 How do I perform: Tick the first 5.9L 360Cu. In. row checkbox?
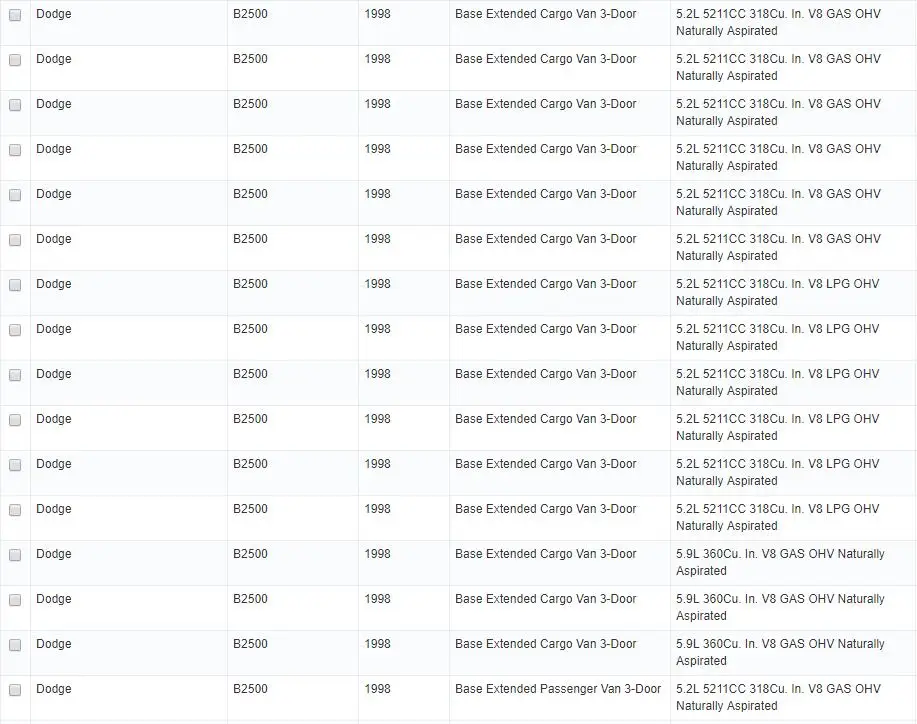click(15, 554)
